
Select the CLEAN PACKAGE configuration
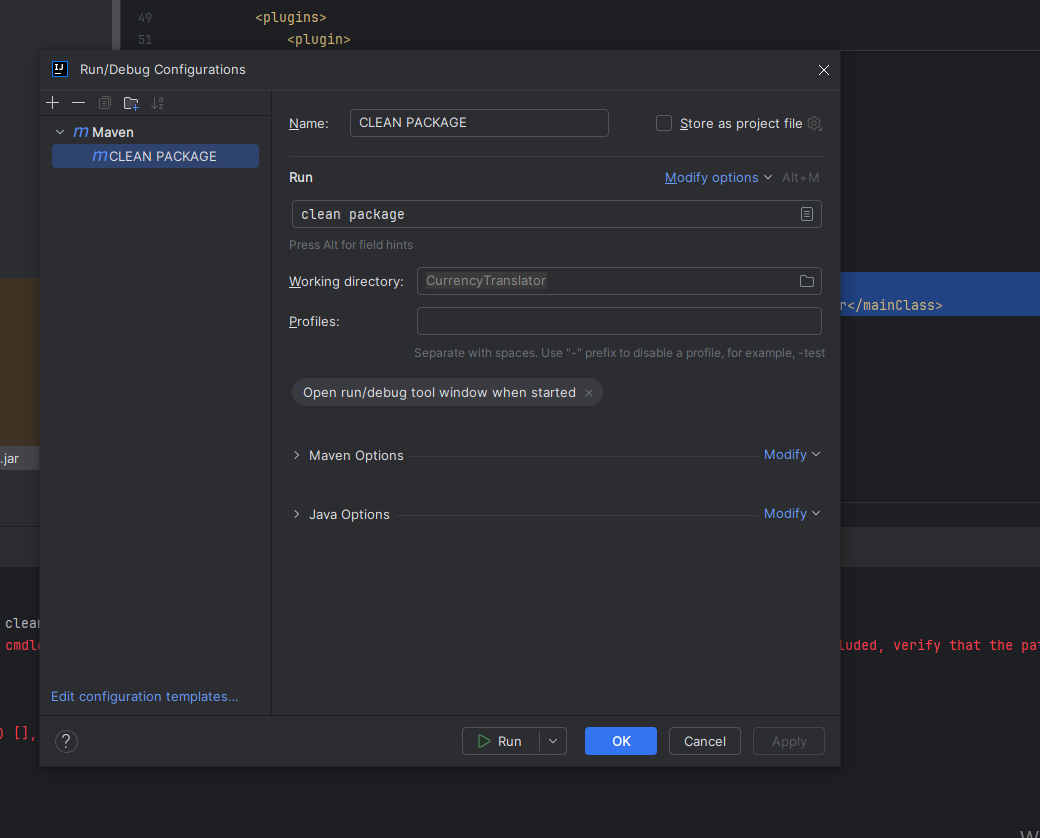click(x=162, y=156)
